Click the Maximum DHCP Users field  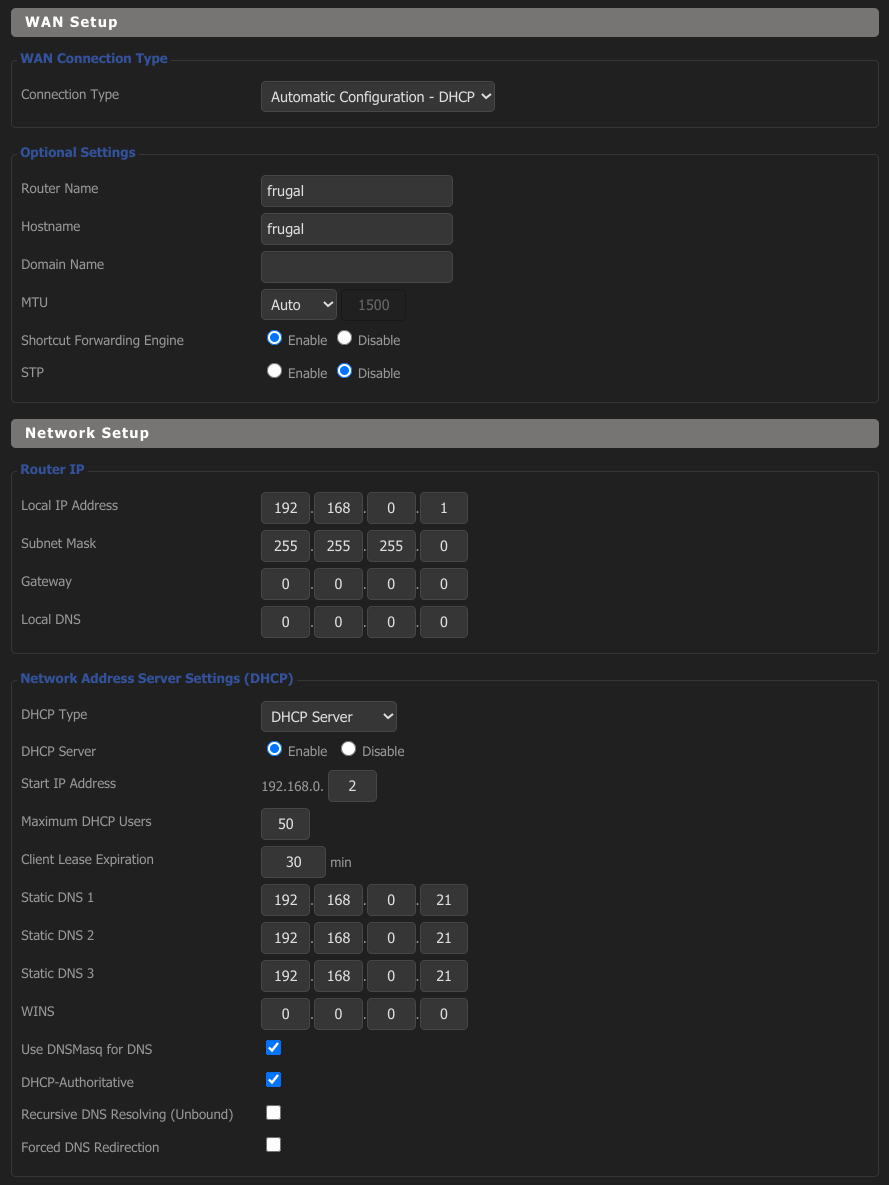click(x=285, y=824)
